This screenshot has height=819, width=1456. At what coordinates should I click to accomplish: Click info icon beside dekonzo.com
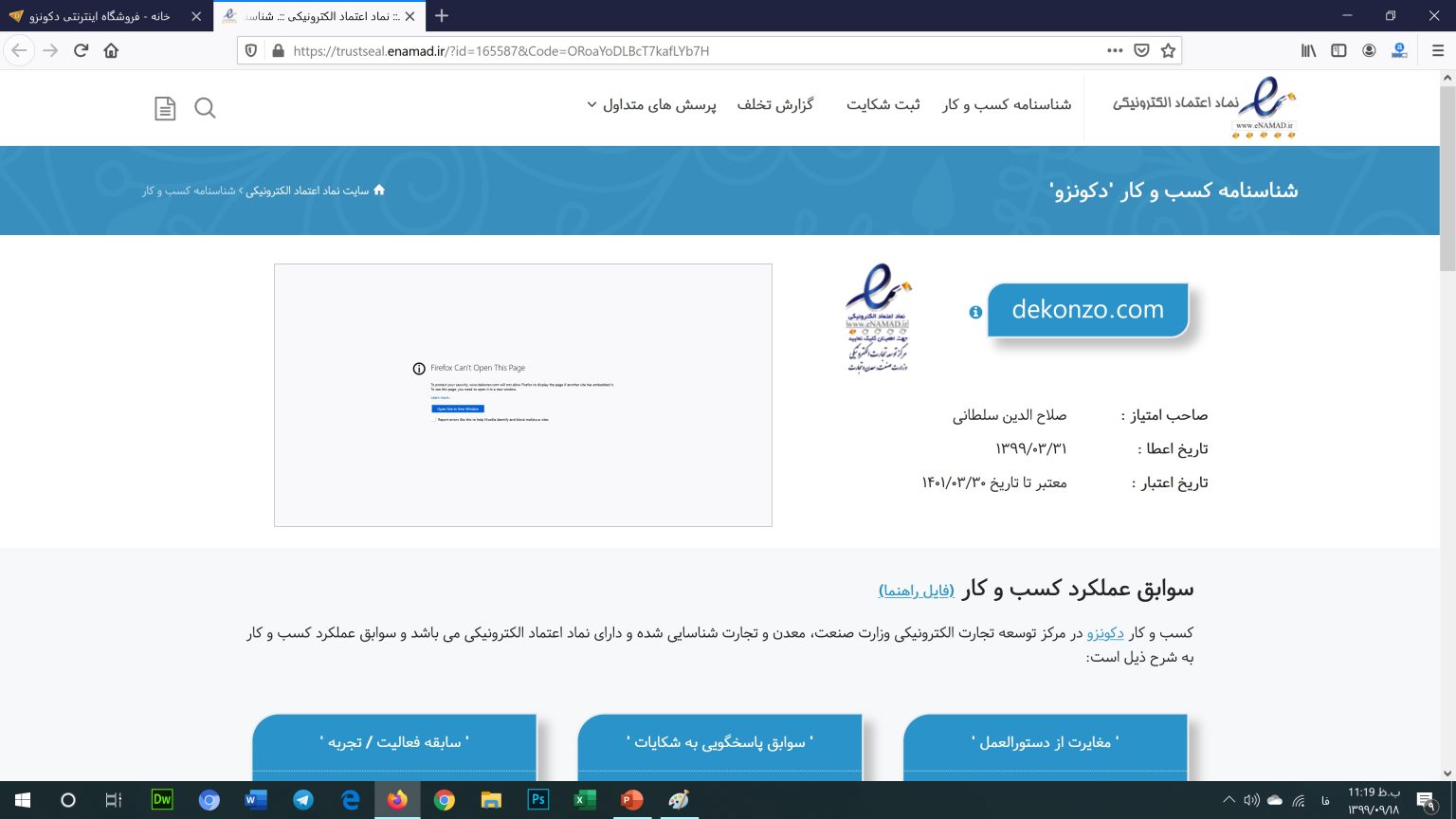[975, 312]
